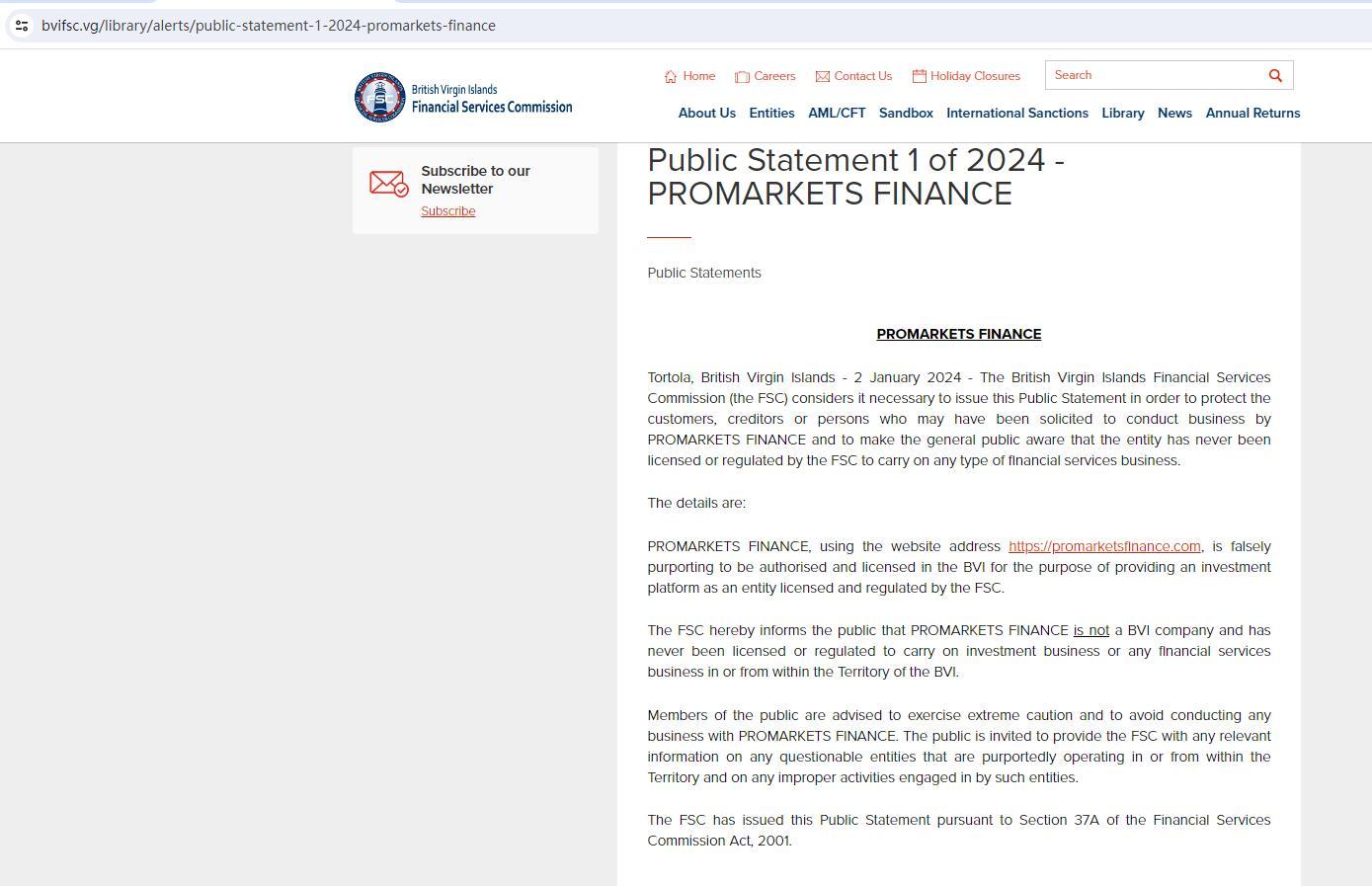Open the Entities menu
Viewport: 1372px width, 886px height.
click(x=771, y=113)
